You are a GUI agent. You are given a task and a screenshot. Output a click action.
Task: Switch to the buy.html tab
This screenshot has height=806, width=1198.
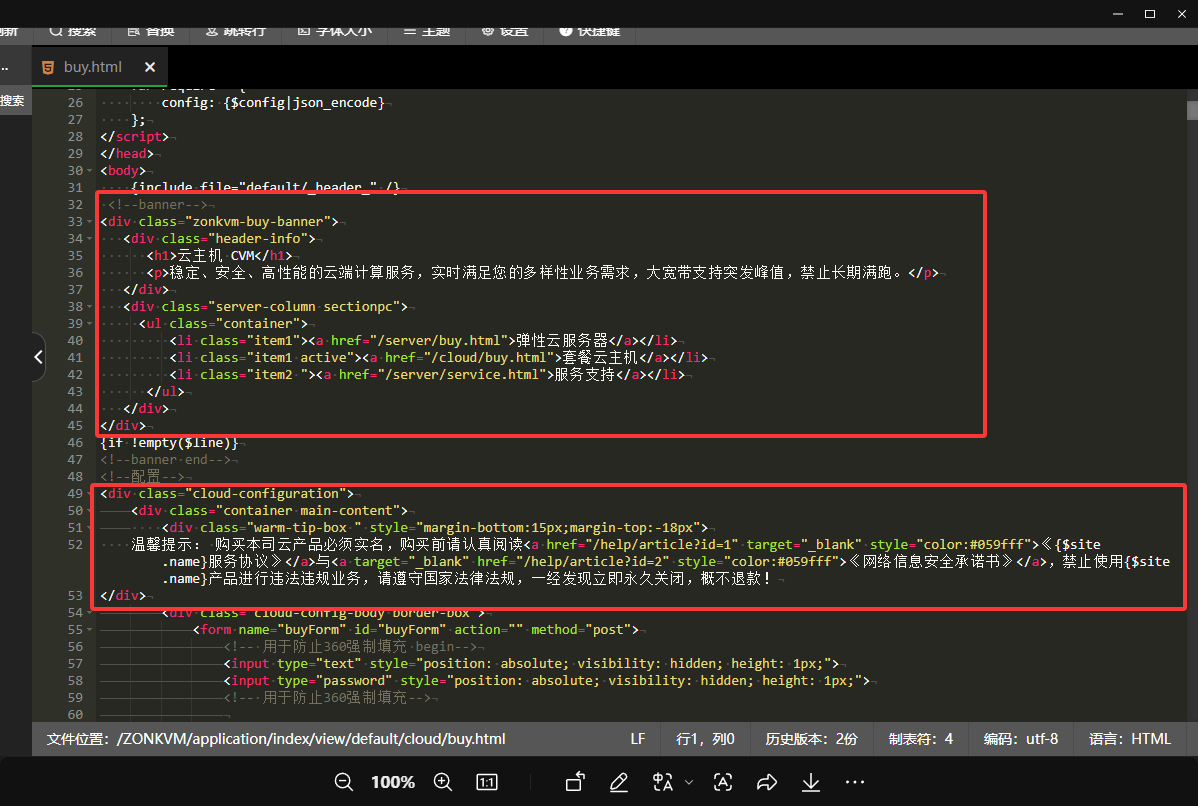pos(92,67)
